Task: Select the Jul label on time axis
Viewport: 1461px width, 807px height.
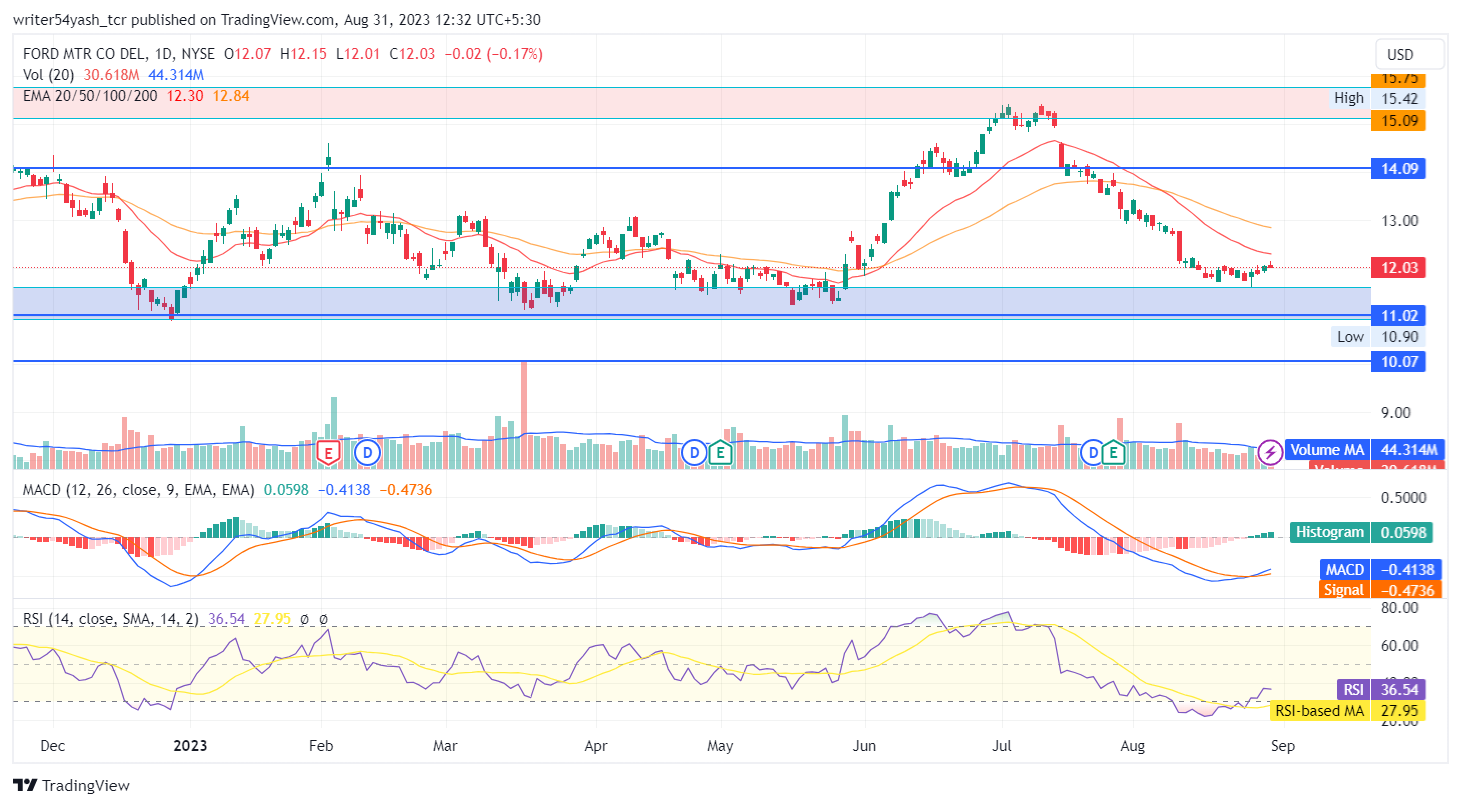Action: point(1000,746)
